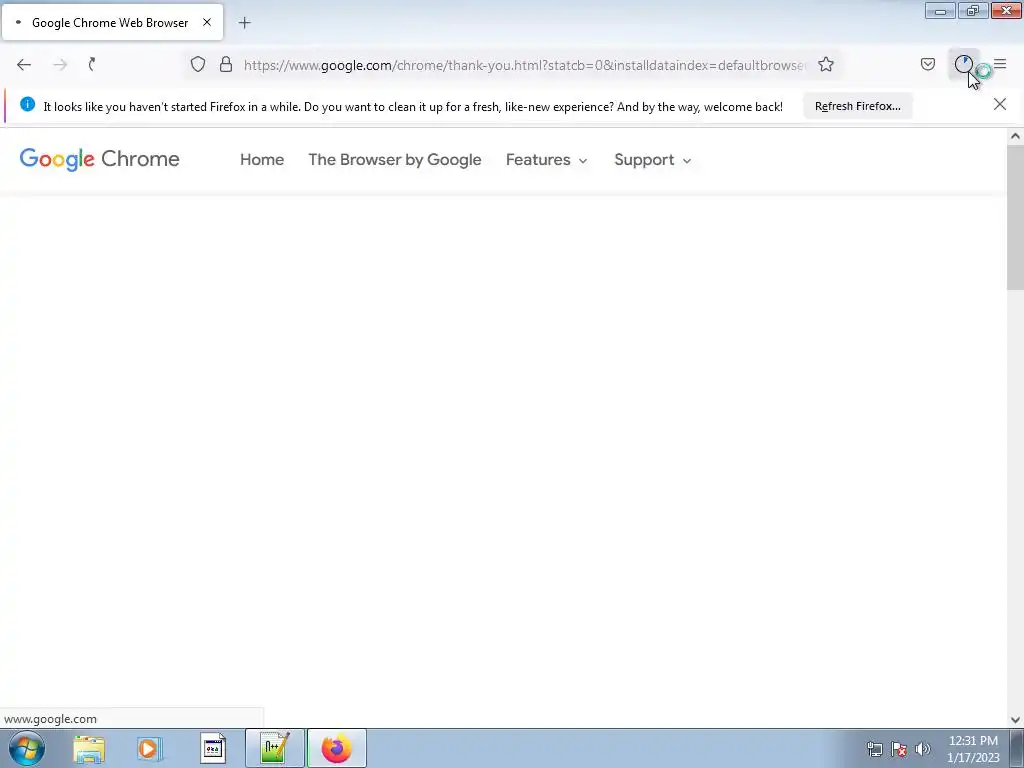The image size is (1024, 768).
Task: Open Action Center flag icon
Action: coord(899,749)
